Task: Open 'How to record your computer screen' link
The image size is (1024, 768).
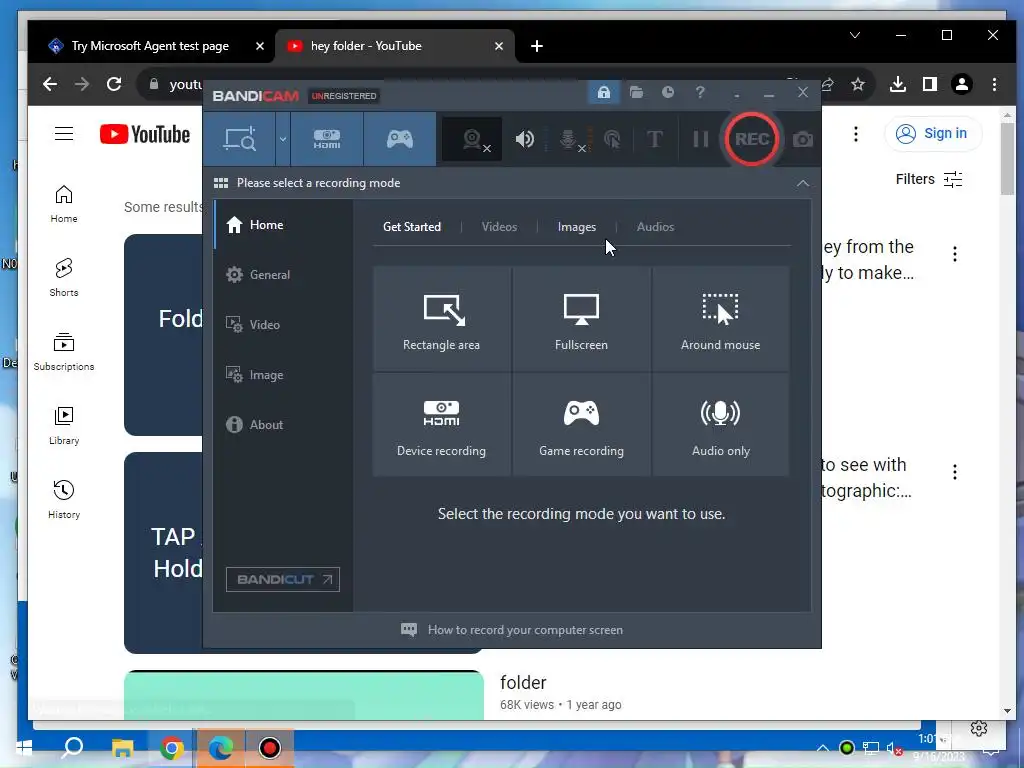Action: [512, 630]
